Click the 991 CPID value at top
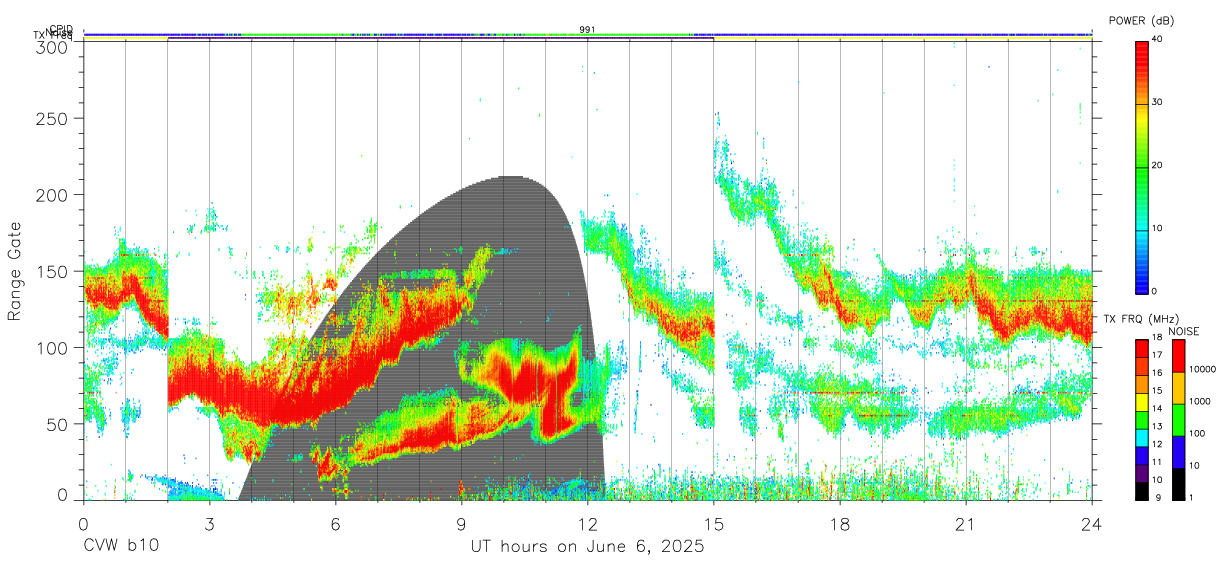The height and width of the screenshot is (567, 1228). tap(588, 30)
